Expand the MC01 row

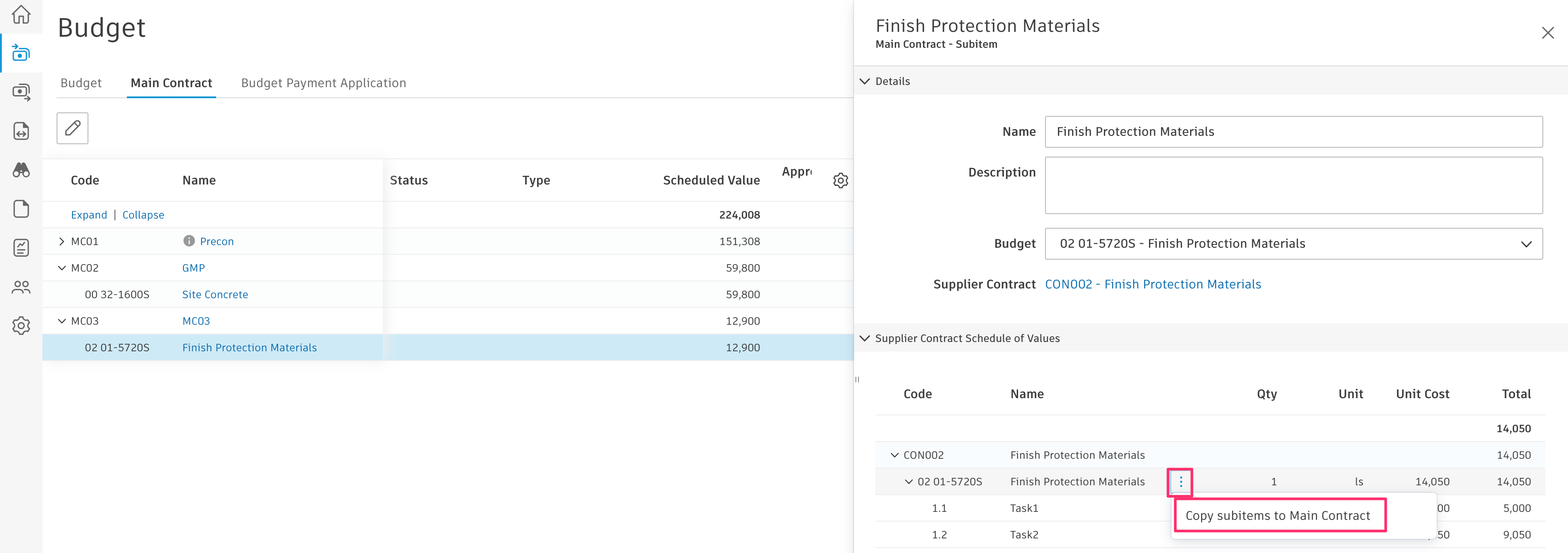[61, 241]
